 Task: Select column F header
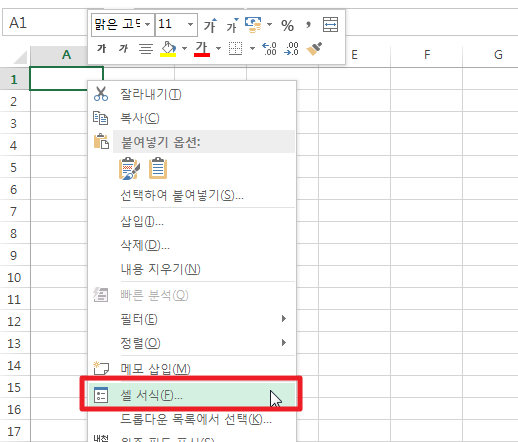(427, 55)
